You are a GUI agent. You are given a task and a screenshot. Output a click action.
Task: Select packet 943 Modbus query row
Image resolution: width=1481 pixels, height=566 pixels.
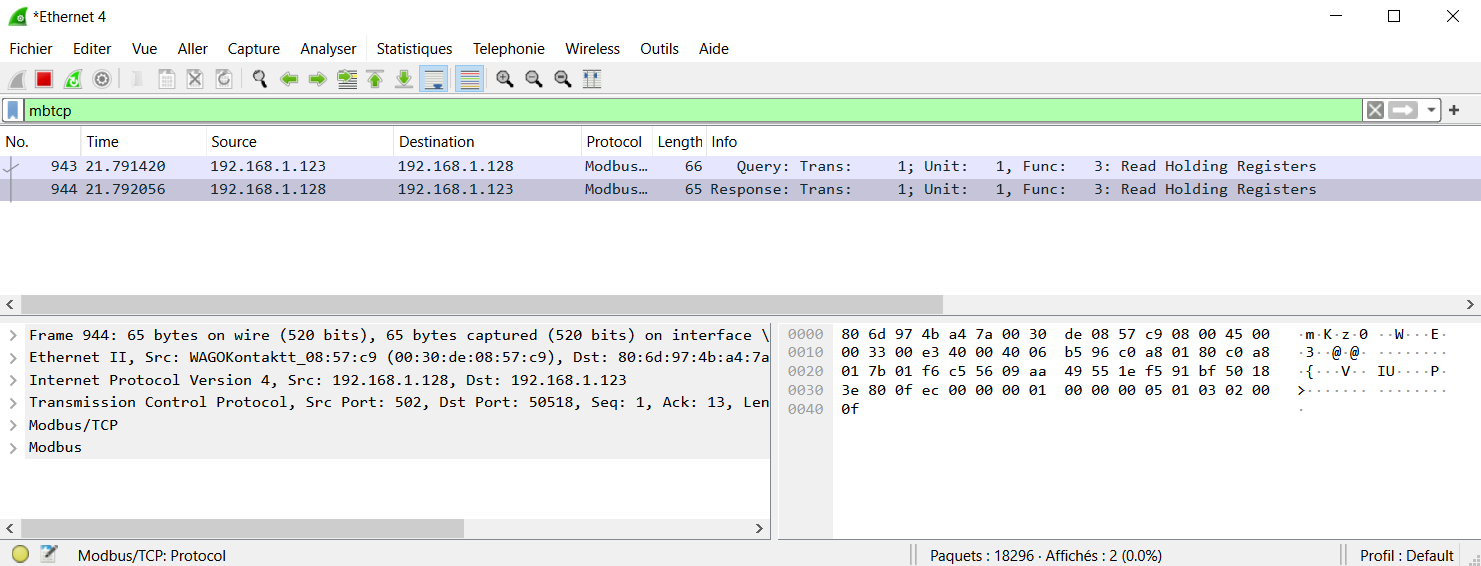pyautogui.click(x=400, y=166)
